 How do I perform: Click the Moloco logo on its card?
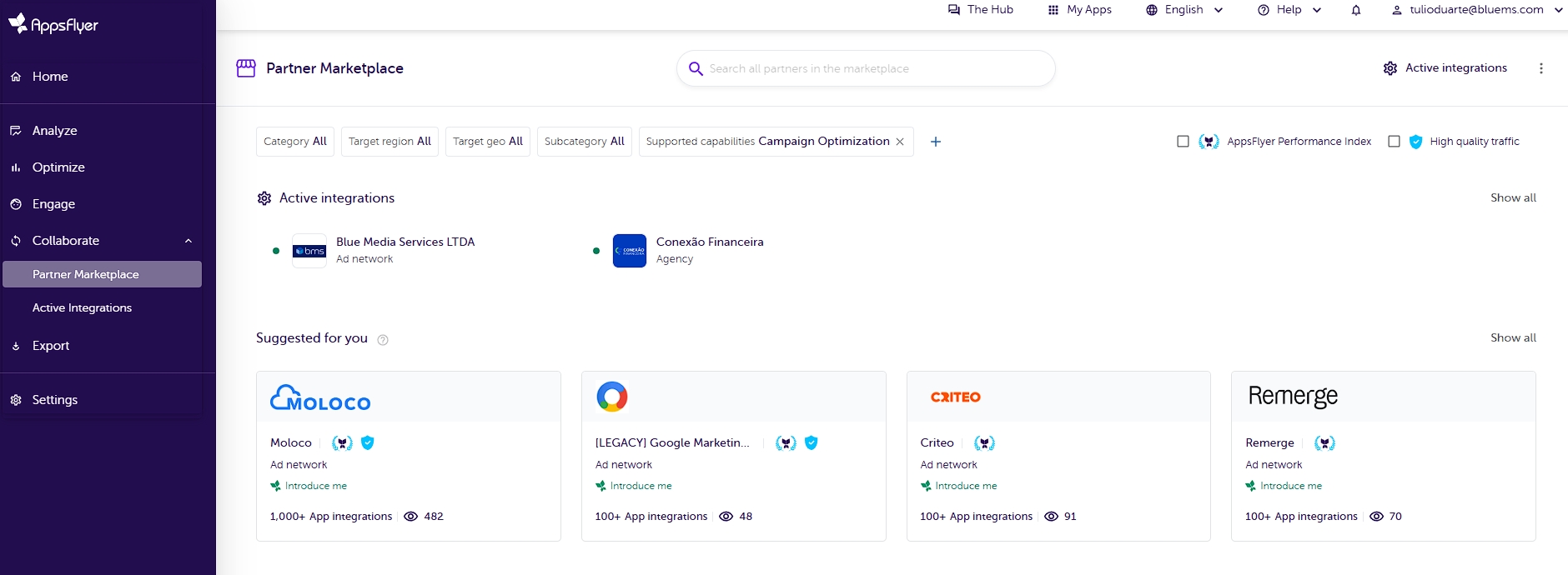320,398
